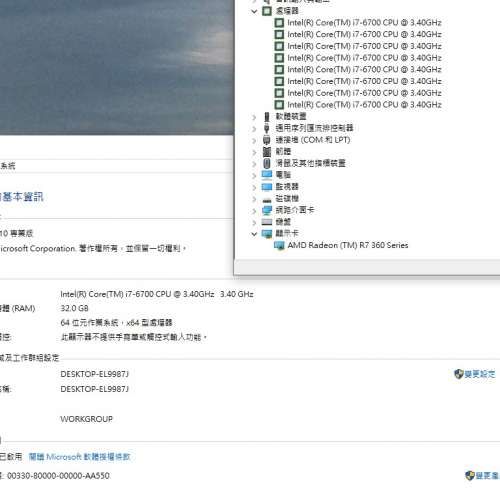Viewport: 500px width, 500px height.
Task: Click the WORKGROUP value
Action: tap(87, 419)
